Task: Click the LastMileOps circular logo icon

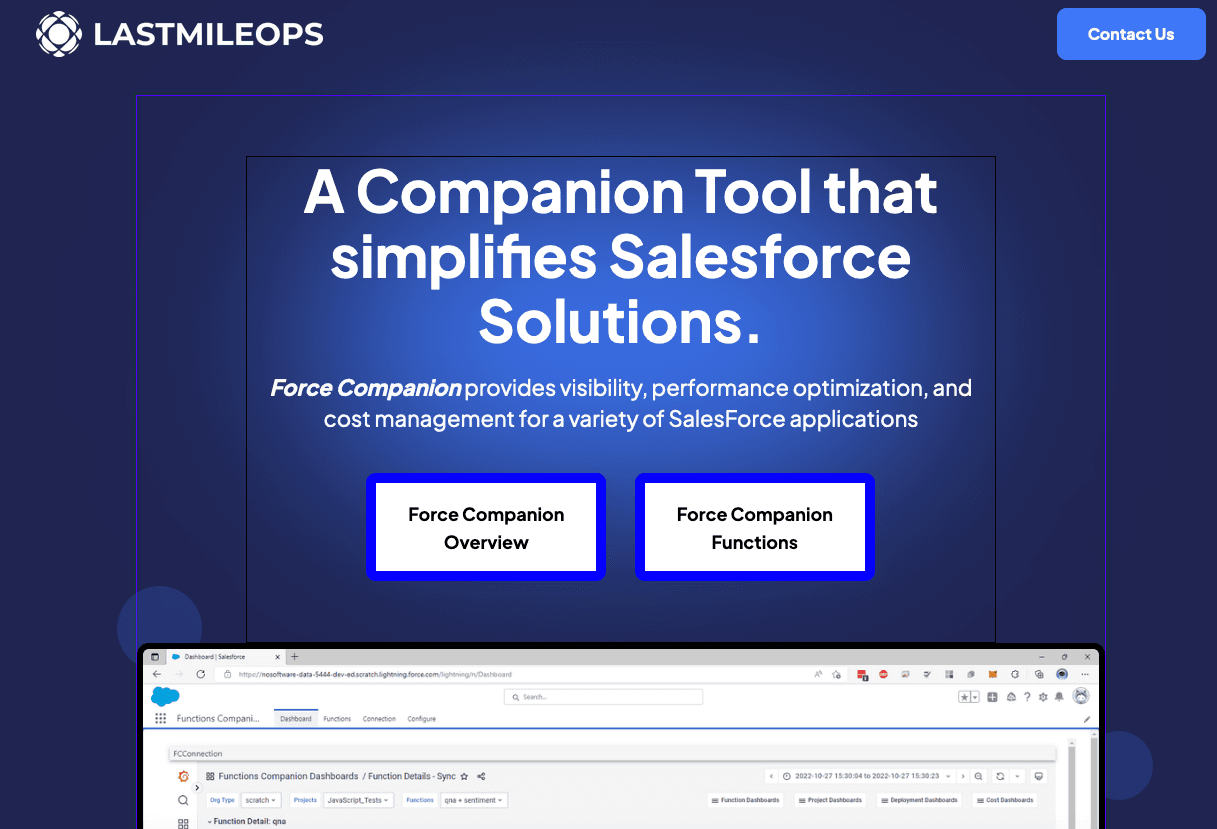Action: point(58,34)
